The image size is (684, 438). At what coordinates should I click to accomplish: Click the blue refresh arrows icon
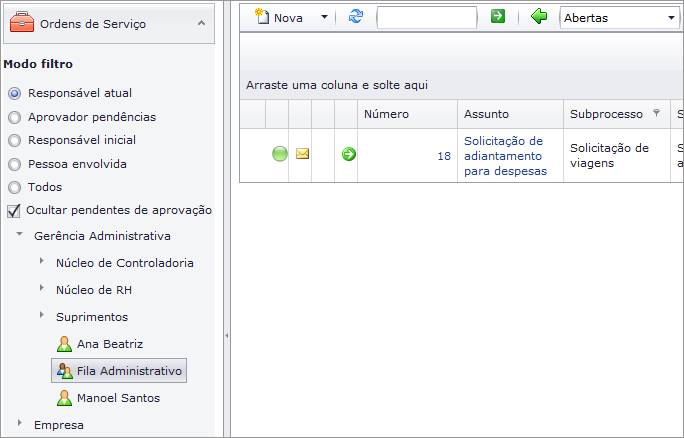click(356, 17)
